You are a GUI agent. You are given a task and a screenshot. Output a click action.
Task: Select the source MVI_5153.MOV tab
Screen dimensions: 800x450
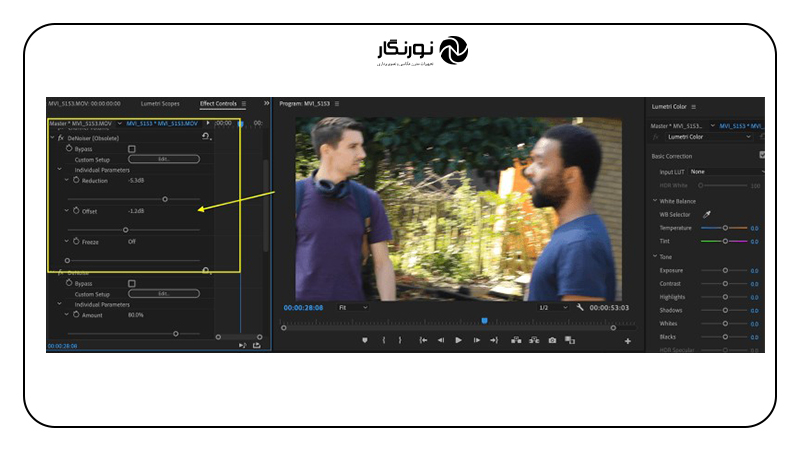pos(84,104)
